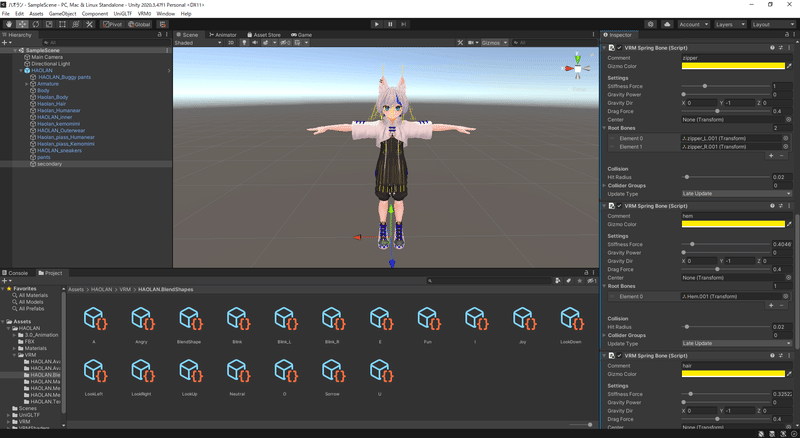800x438 pixels.
Task: Toggle 2D scene view mode
Action: (231, 43)
